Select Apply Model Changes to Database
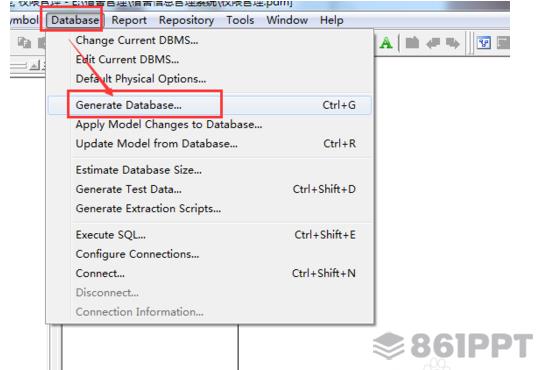 pos(210,124)
